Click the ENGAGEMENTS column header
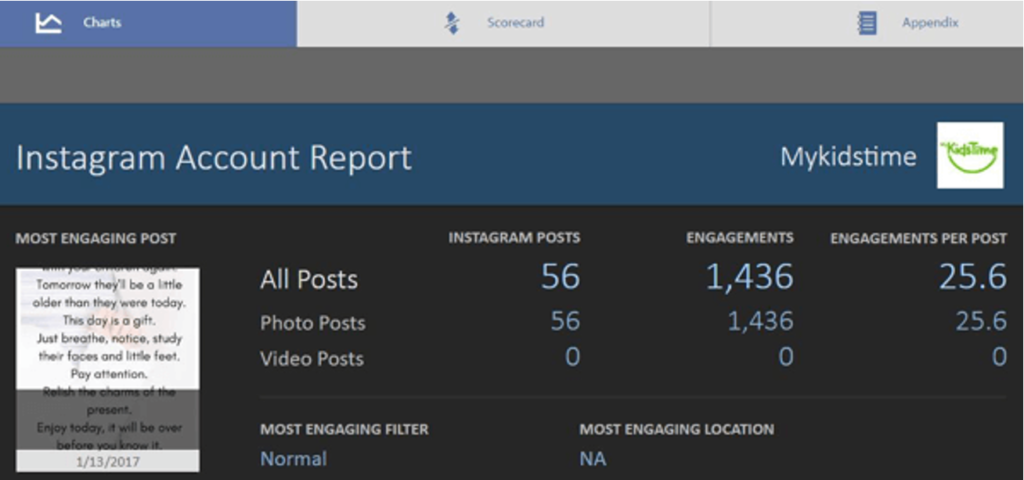 click(x=740, y=238)
